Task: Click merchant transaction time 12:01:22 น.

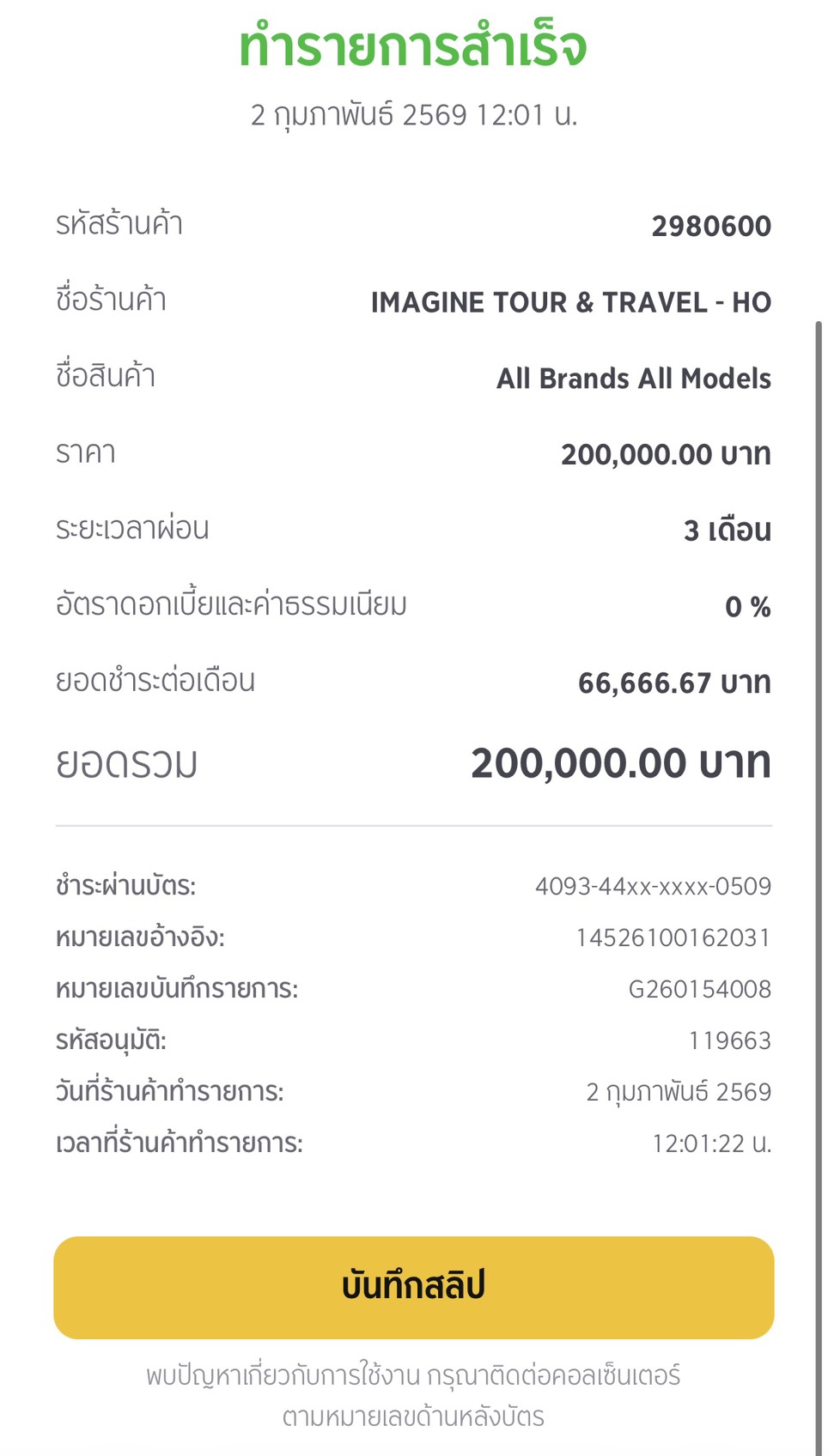Action: (x=711, y=1144)
